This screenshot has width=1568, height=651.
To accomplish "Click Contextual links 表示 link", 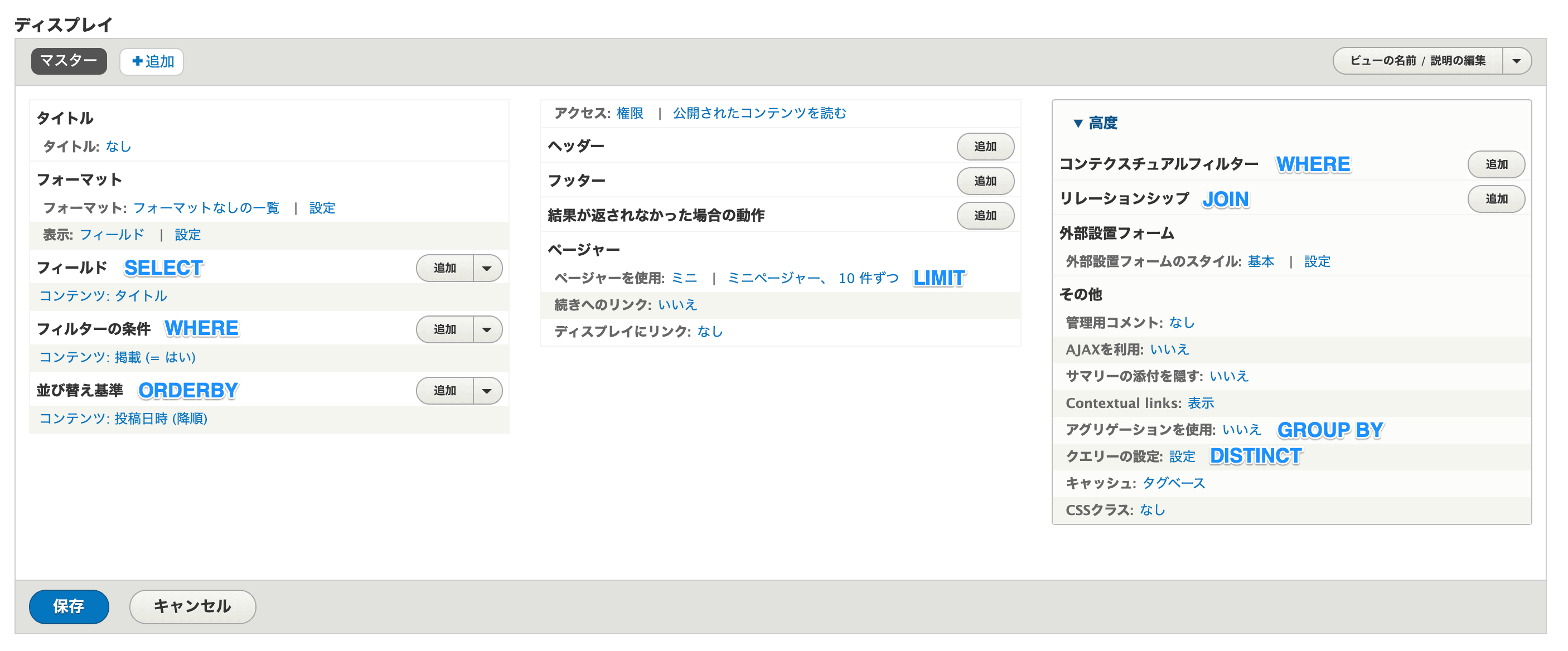I will pos(1201,404).
